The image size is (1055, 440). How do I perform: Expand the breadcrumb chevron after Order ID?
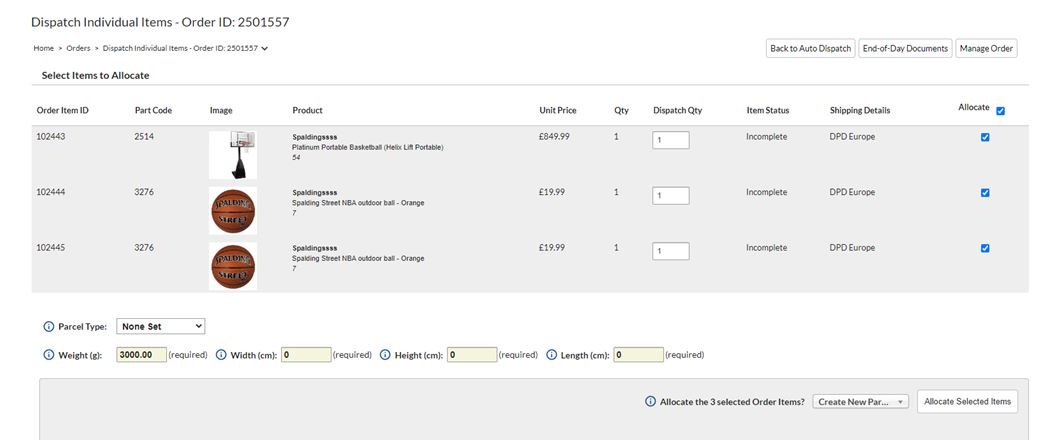264,48
